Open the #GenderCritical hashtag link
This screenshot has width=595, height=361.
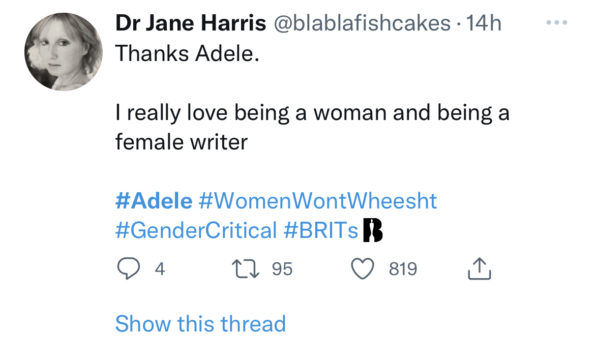pos(196,230)
